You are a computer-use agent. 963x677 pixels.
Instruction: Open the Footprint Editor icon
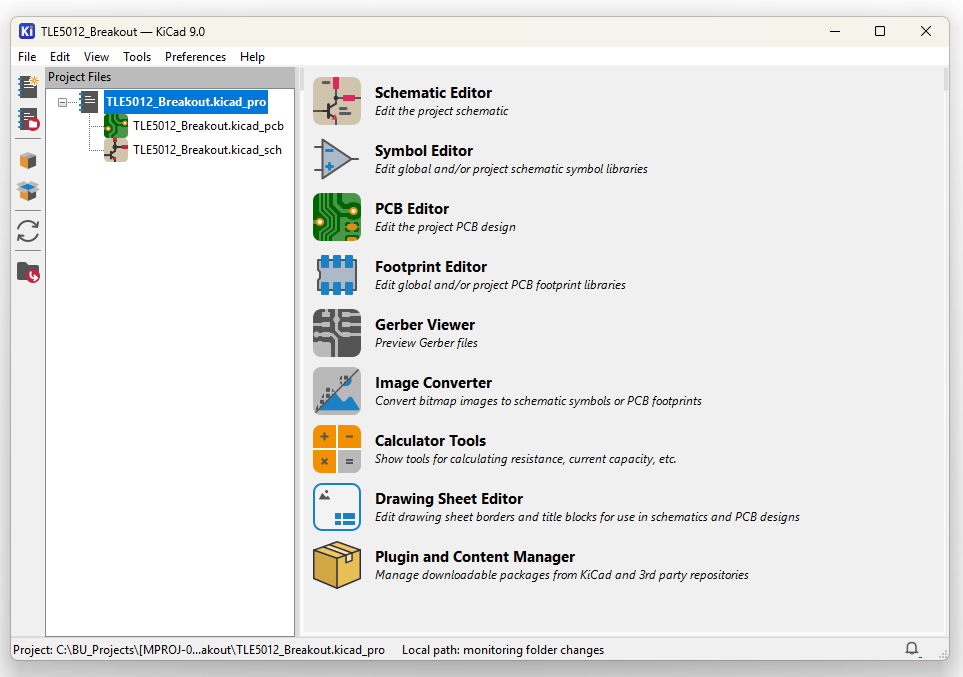[337, 275]
